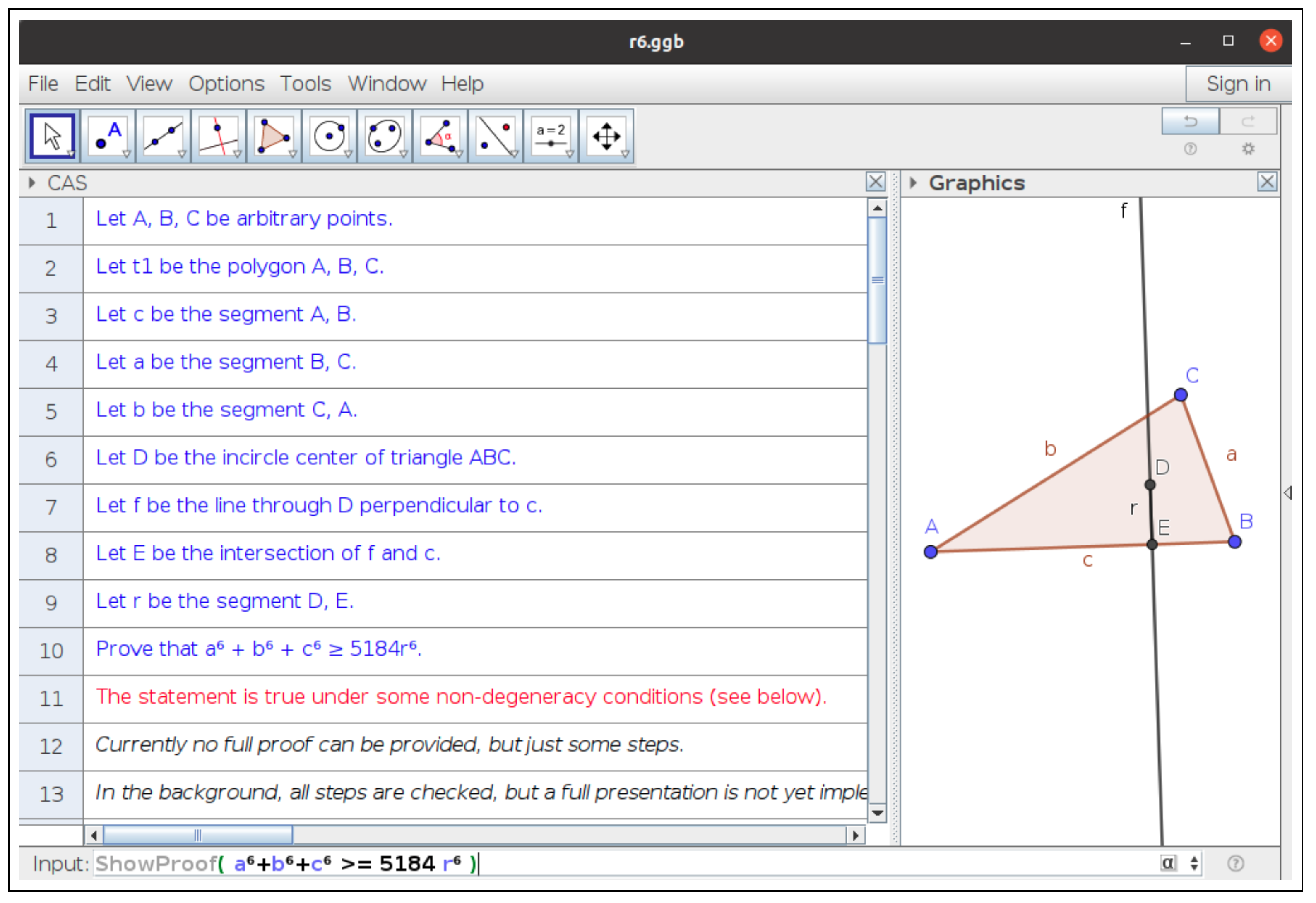
Task: Select the Angle tool
Action: point(440,137)
